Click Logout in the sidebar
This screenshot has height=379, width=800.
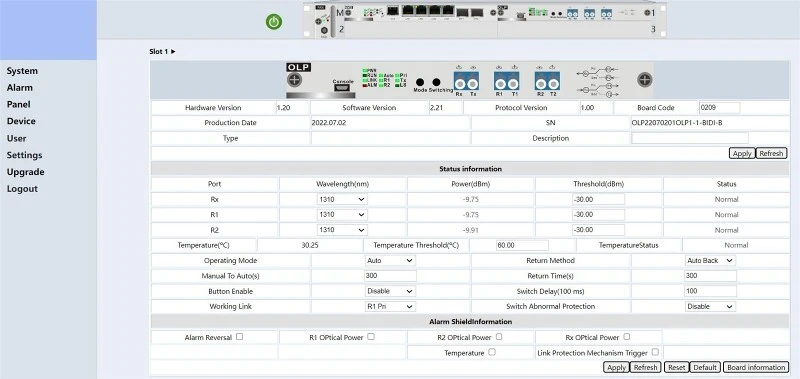pos(22,189)
